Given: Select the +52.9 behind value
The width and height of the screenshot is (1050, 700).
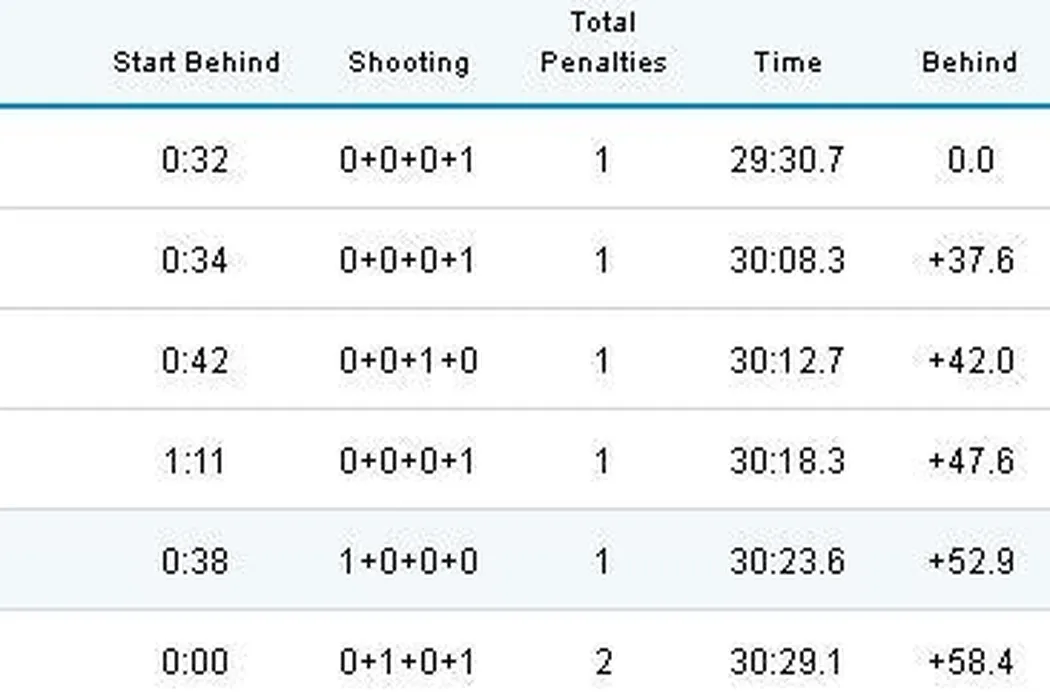Looking at the screenshot, I should click(970, 561).
